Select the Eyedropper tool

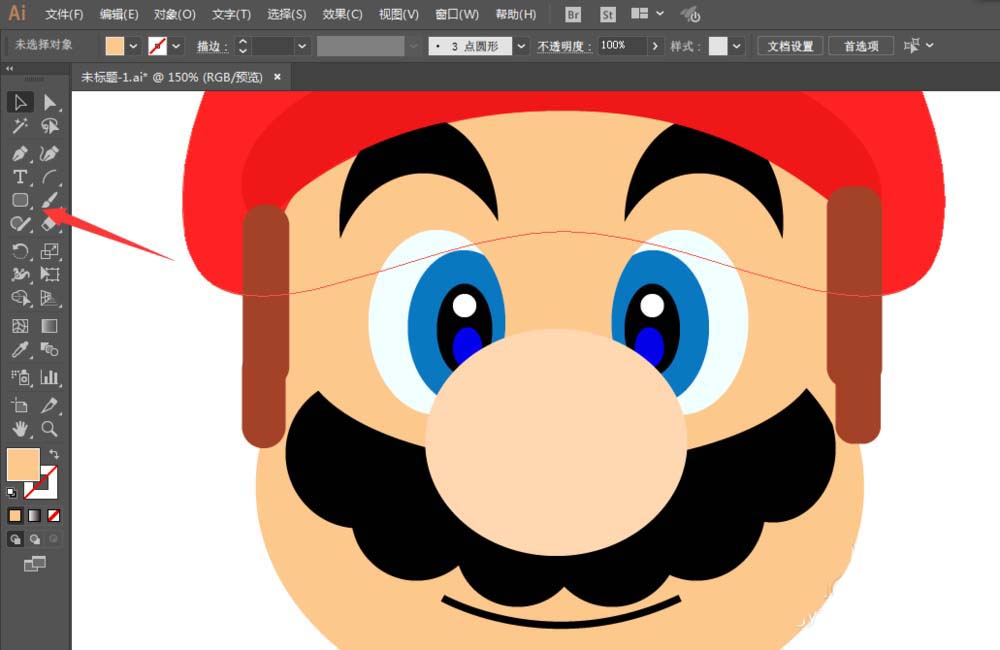coord(20,350)
